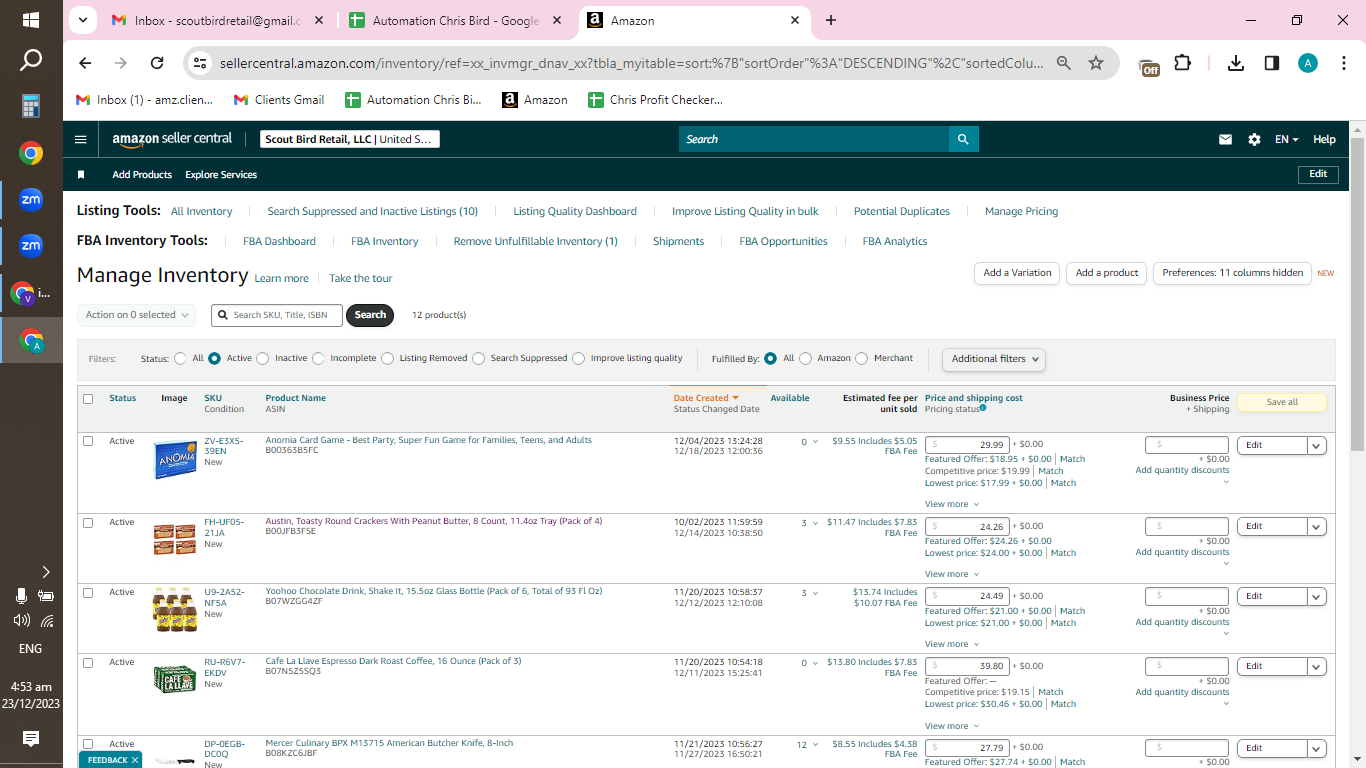Image resolution: width=1366 pixels, height=768 pixels.
Task: Click the taskbar volume speaker icon
Action: 21,620
